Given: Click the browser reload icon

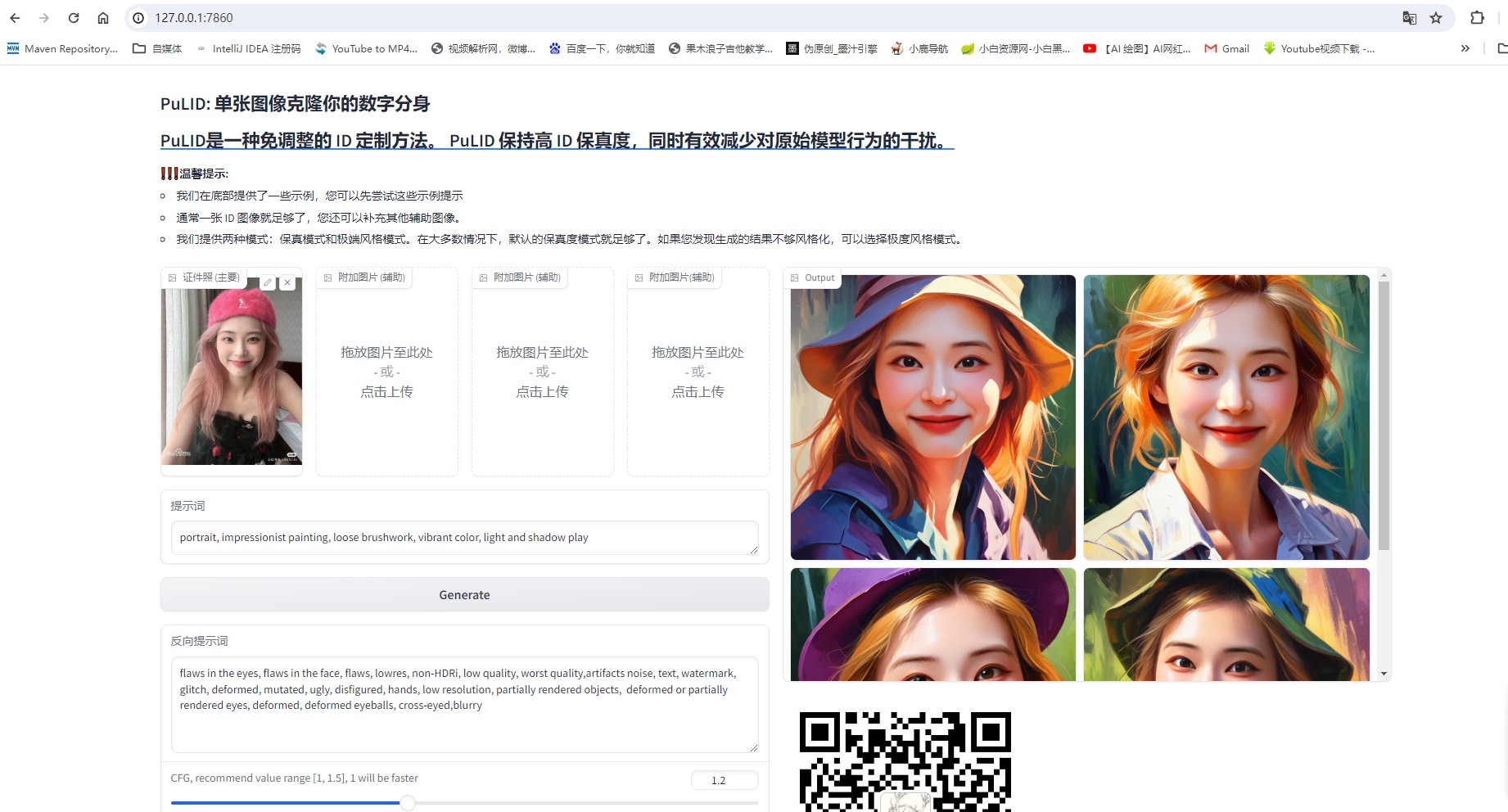Looking at the screenshot, I should (74, 18).
